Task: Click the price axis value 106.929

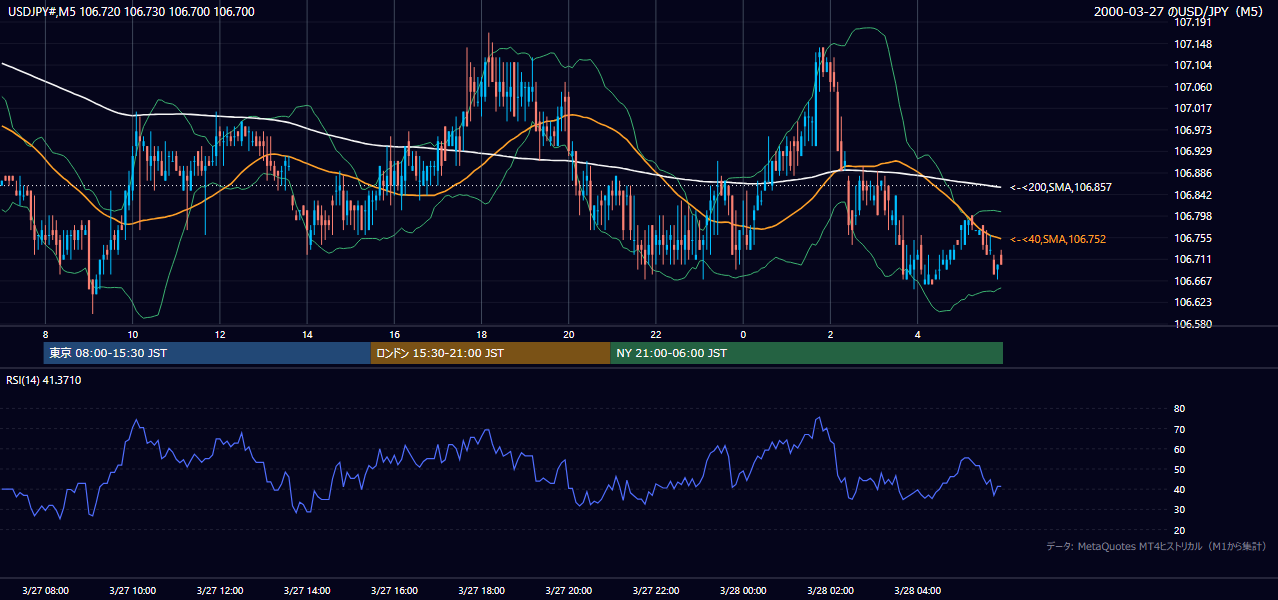Action: (1194, 151)
